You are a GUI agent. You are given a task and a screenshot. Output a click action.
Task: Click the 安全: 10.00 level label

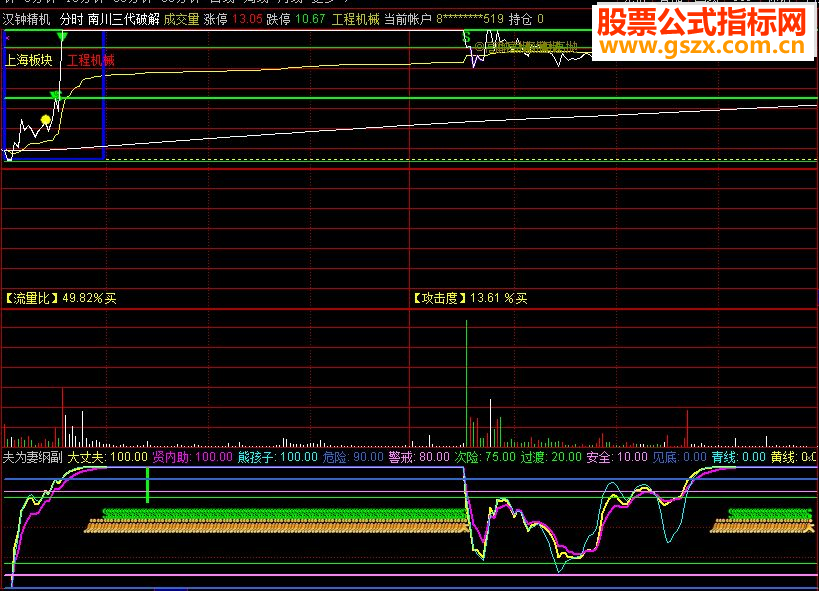[617, 457]
